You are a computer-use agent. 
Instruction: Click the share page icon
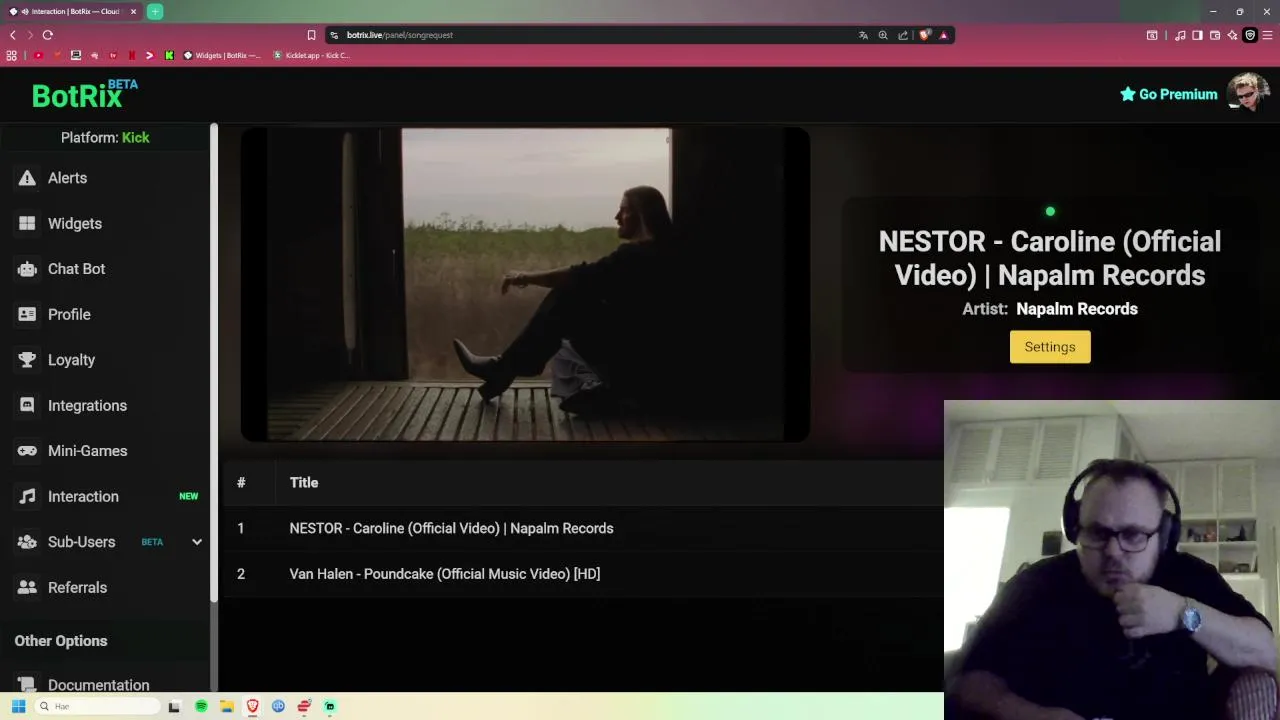[903, 35]
